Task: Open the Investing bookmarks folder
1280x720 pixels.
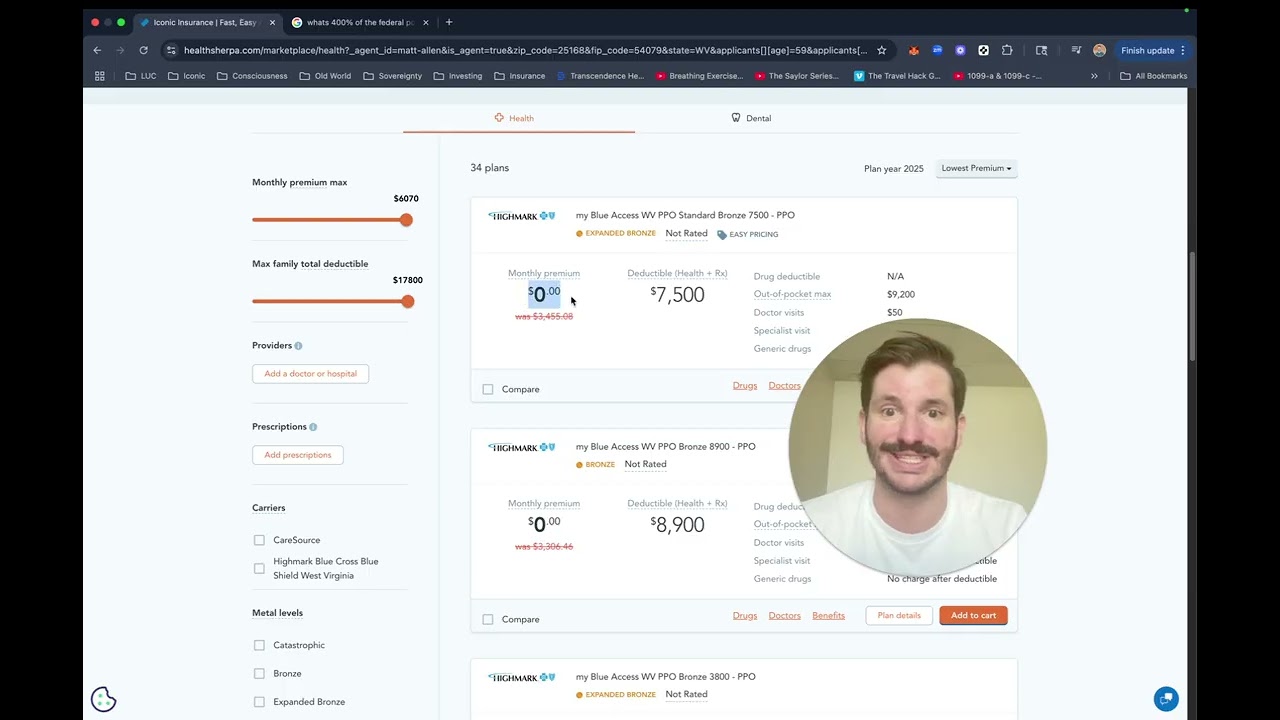Action: (x=458, y=76)
